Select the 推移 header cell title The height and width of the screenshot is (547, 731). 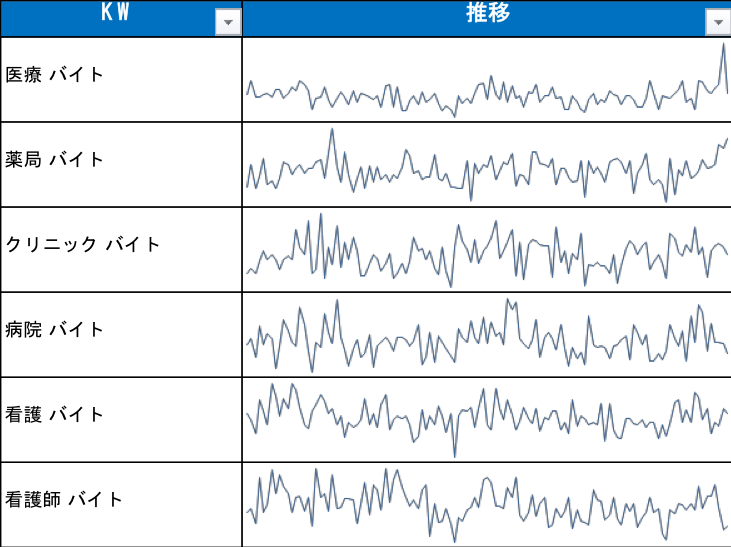pos(486,13)
